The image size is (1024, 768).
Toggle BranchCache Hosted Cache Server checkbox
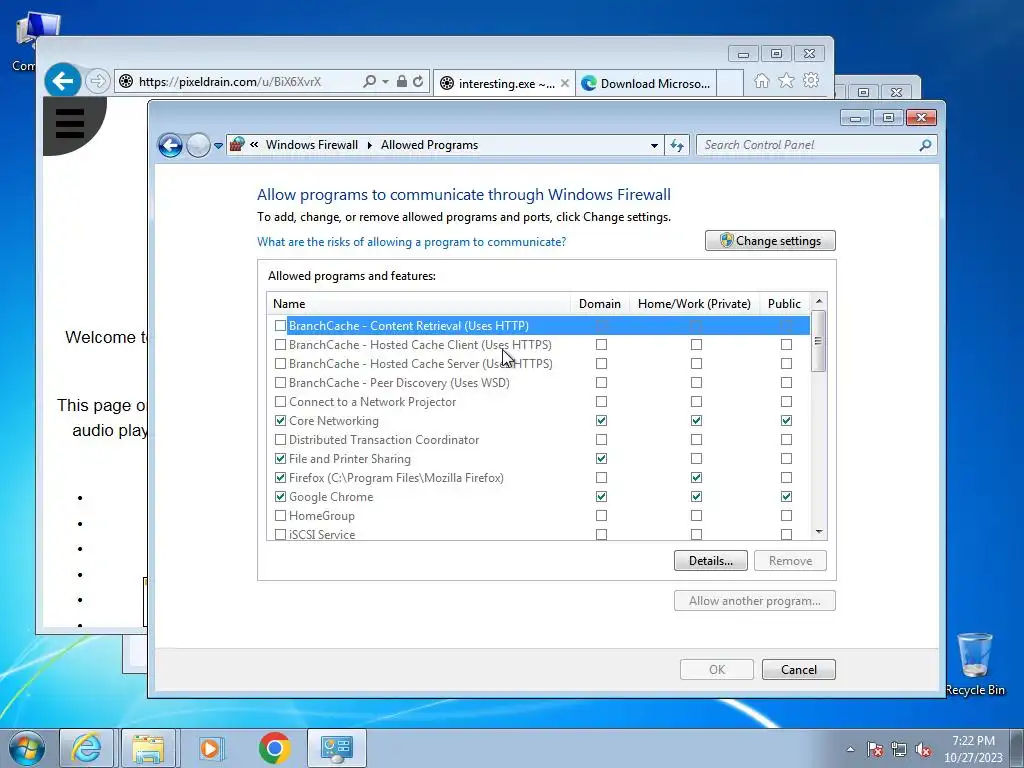(x=280, y=363)
